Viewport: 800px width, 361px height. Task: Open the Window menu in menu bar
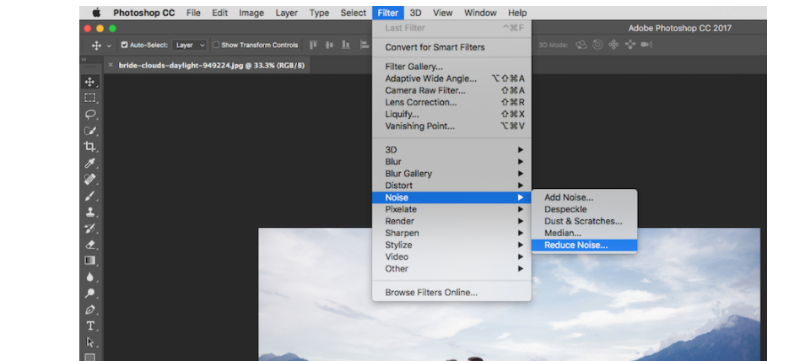(480, 13)
